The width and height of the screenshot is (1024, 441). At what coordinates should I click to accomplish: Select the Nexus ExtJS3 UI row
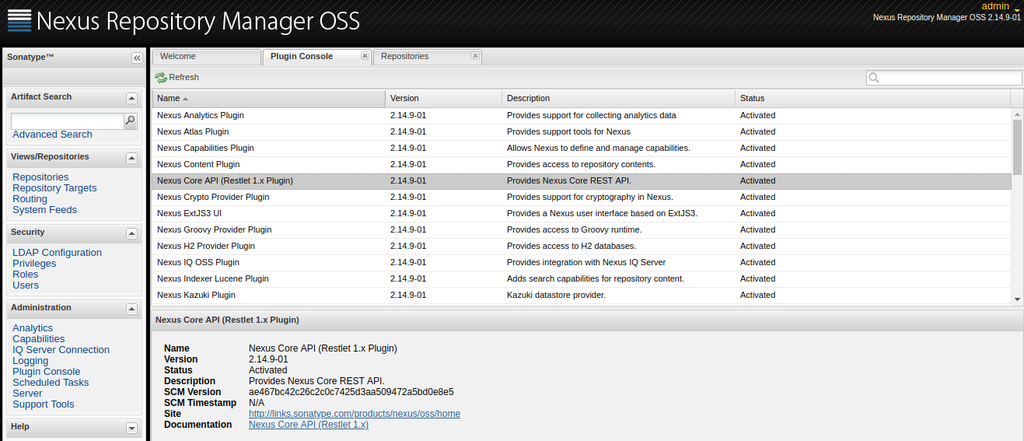click(581, 213)
